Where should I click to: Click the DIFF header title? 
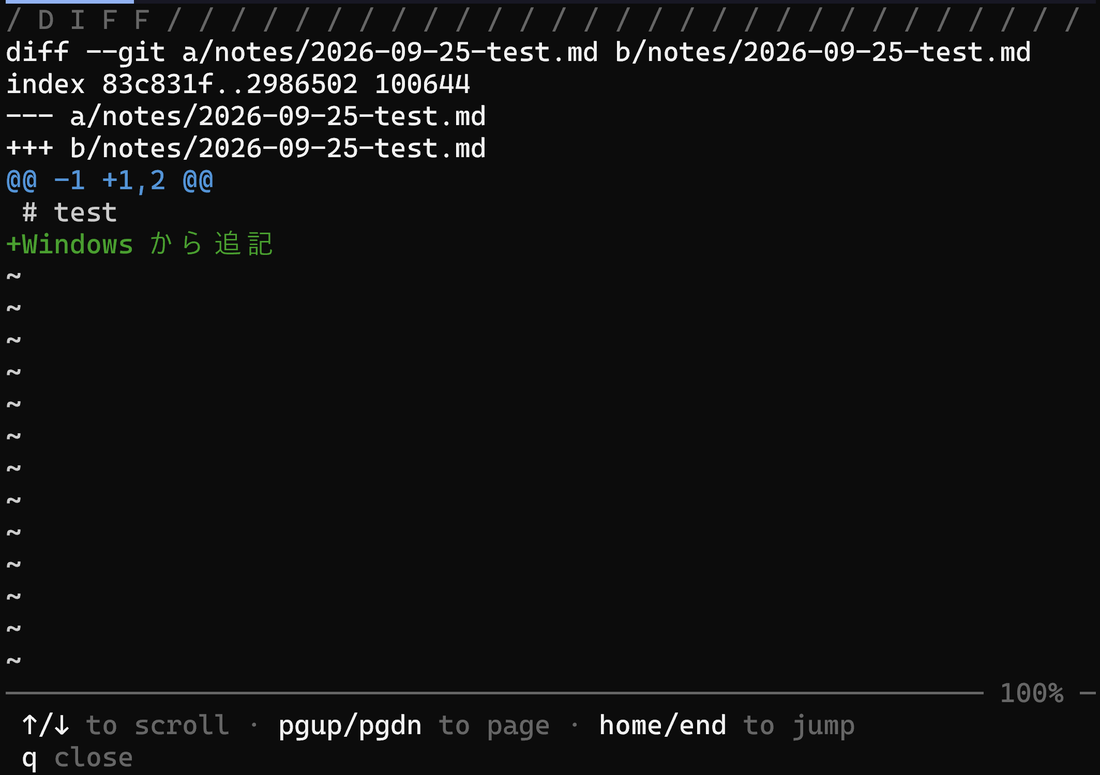pyautogui.click(x=93, y=20)
